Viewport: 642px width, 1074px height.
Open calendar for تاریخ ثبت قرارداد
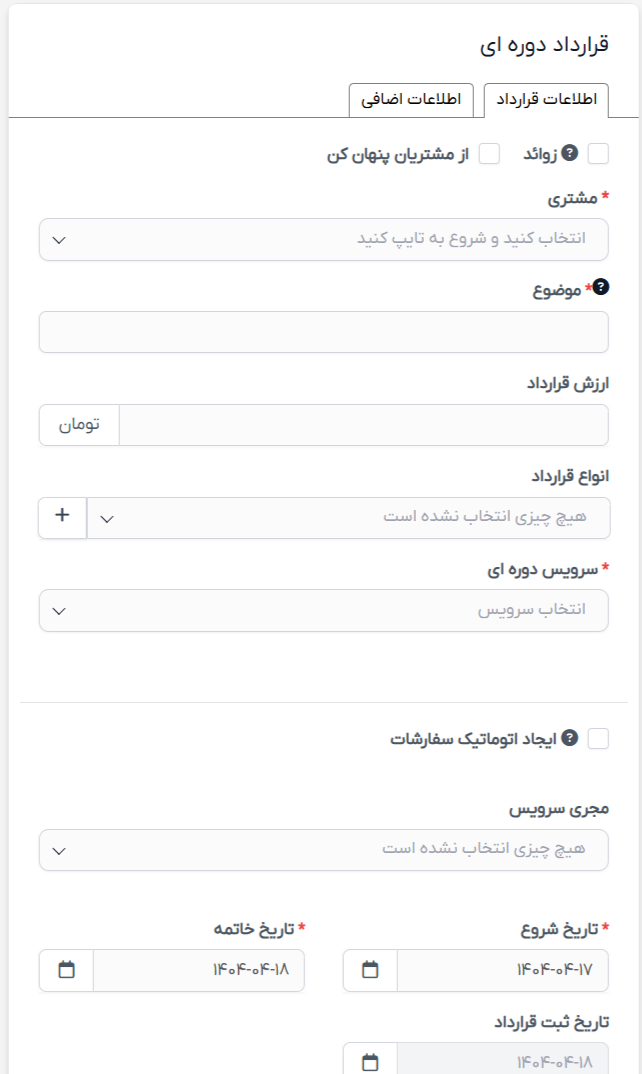tap(370, 1062)
